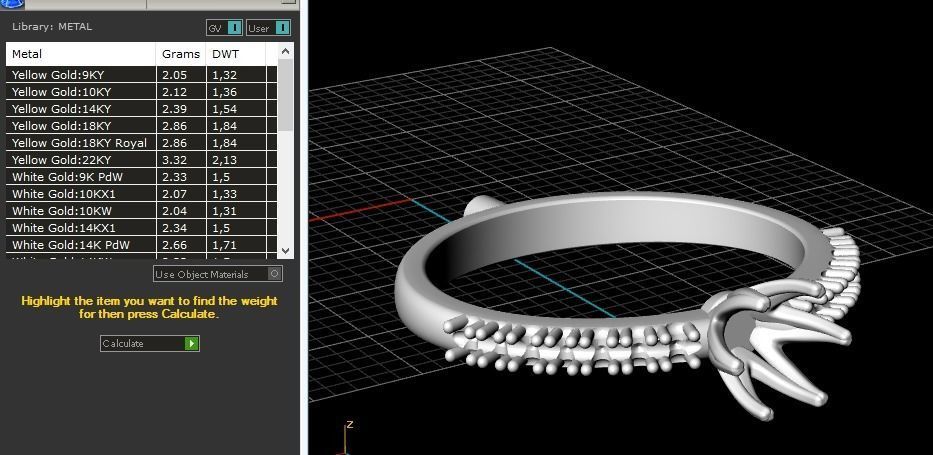Select the White Gold:10KW row
This screenshot has width=933, height=455.
[x=142, y=211]
